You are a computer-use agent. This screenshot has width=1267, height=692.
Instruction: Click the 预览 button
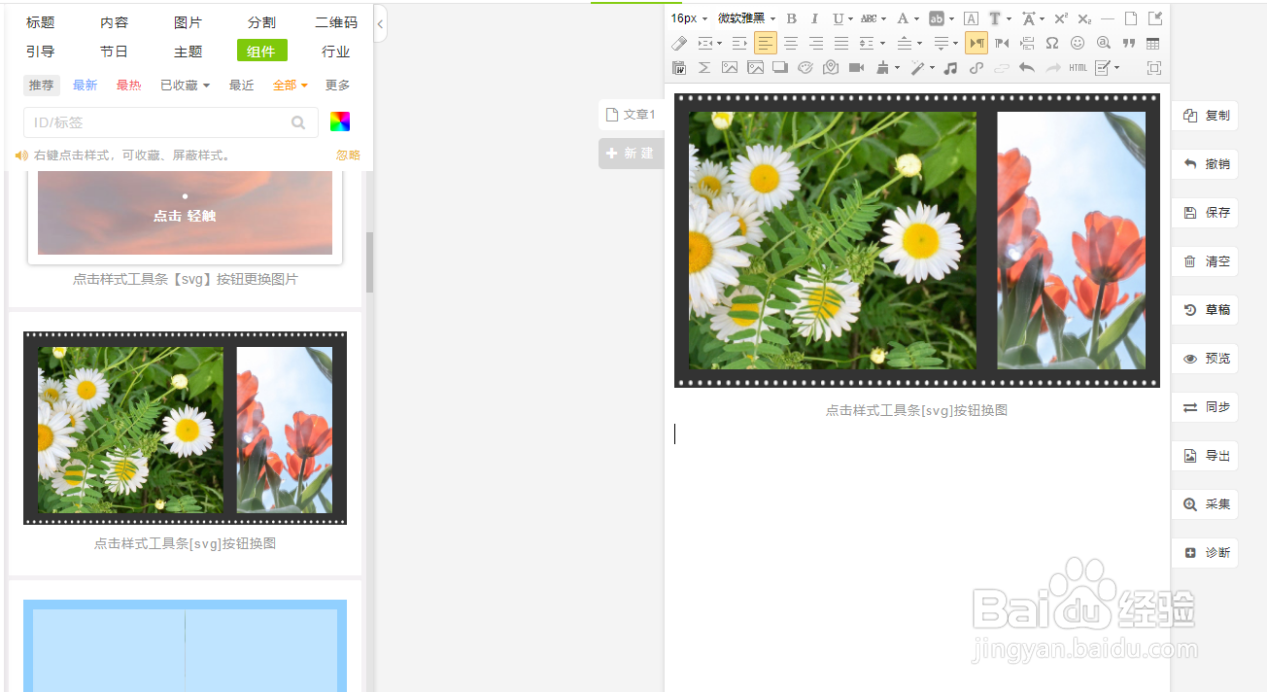click(1205, 359)
